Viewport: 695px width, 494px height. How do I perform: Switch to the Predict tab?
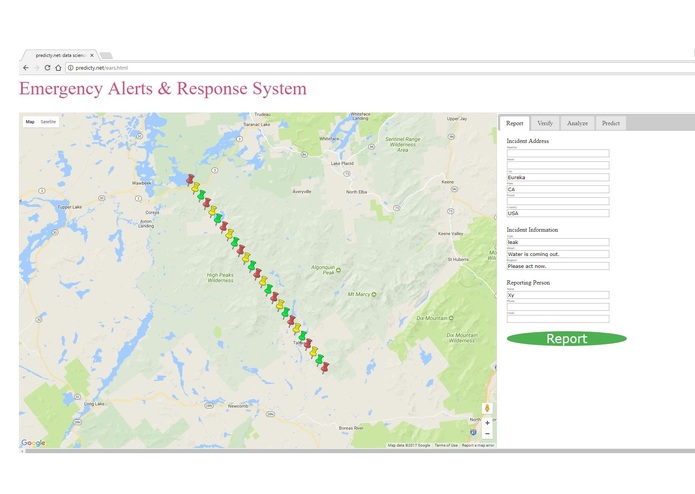pyautogui.click(x=610, y=123)
